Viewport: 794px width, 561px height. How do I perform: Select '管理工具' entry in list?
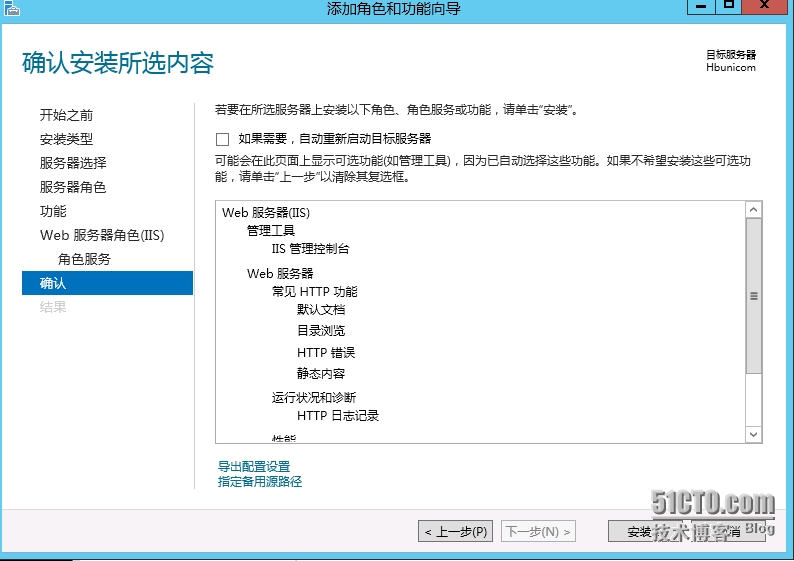(270, 231)
